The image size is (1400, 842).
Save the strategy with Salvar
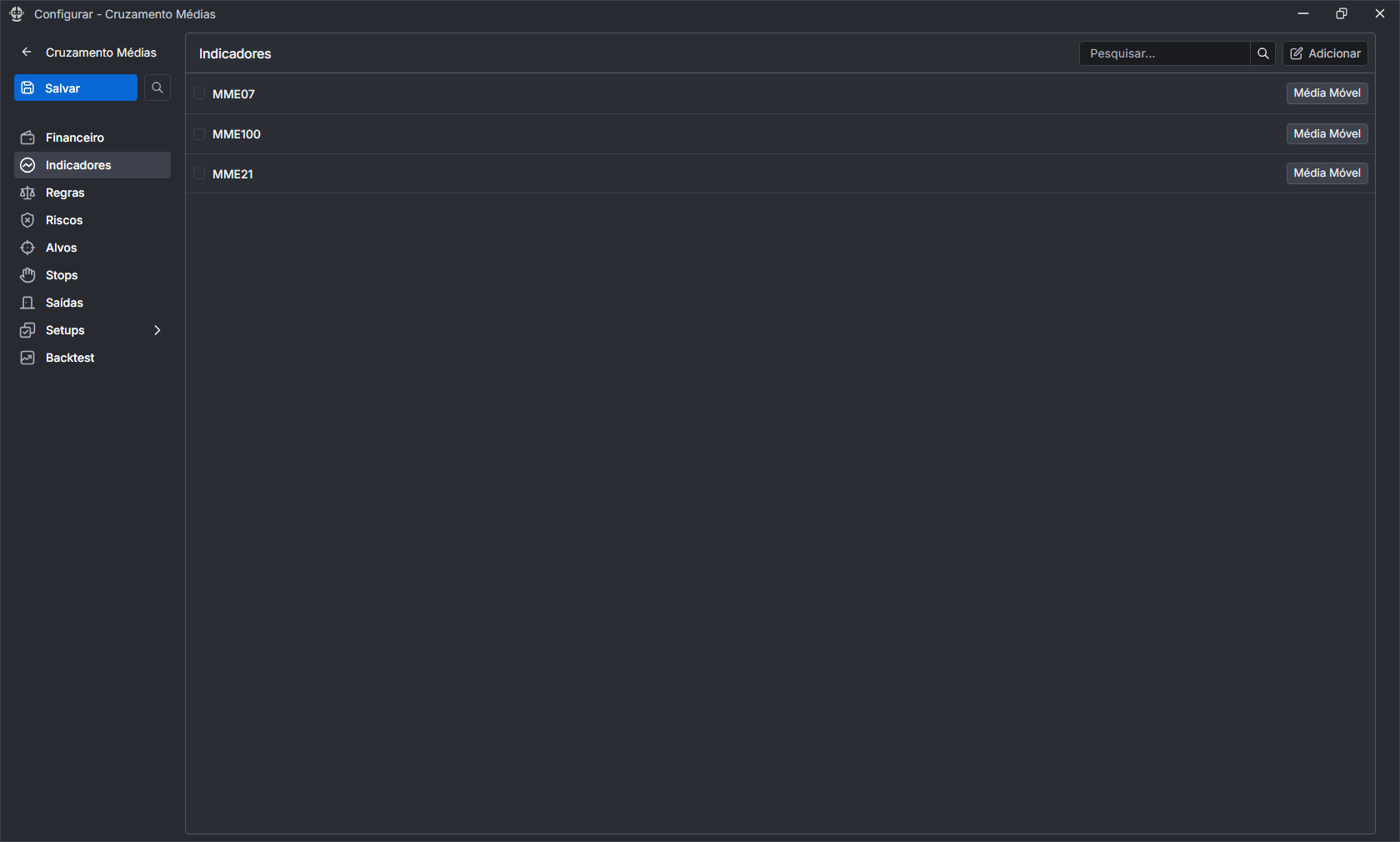76,88
